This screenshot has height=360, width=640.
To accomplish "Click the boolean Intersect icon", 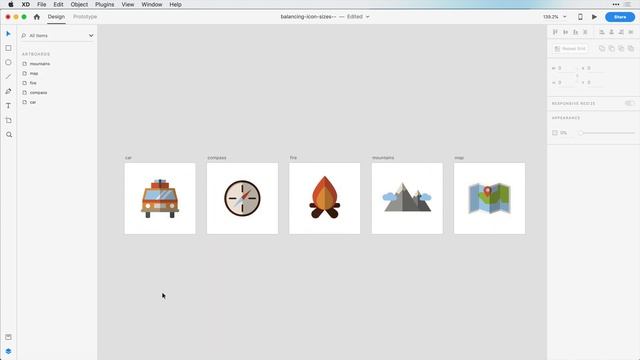I will [x=621, y=48].
